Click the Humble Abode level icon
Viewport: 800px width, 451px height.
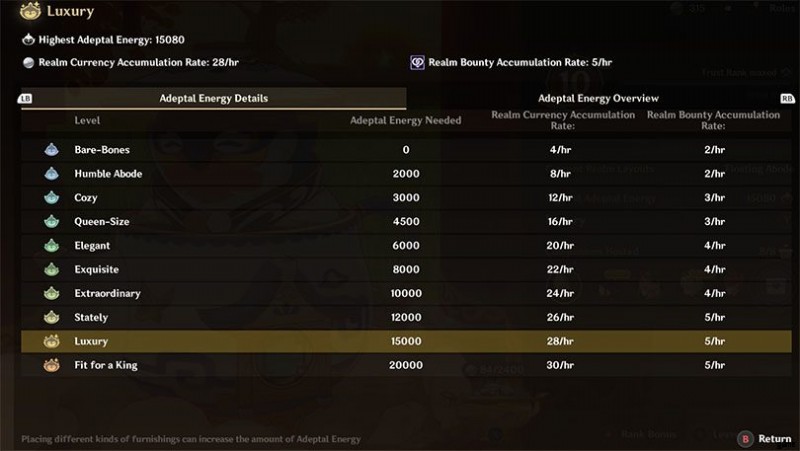point(52,173)
